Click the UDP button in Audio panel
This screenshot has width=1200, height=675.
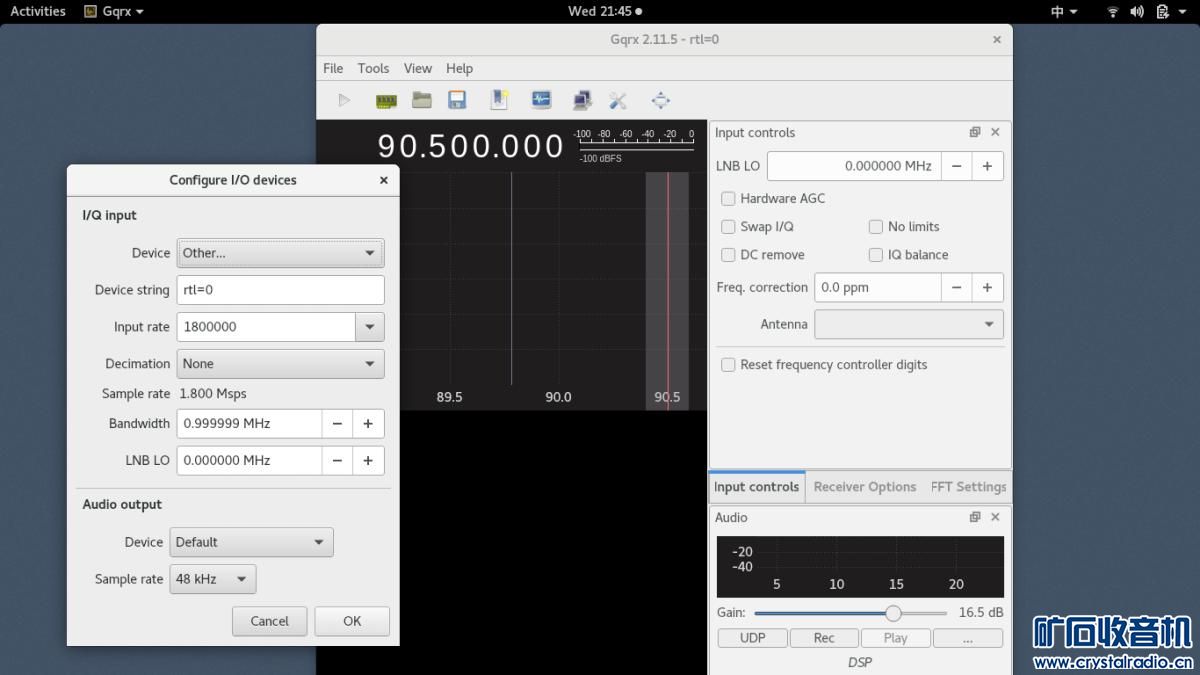click(752, 638)
